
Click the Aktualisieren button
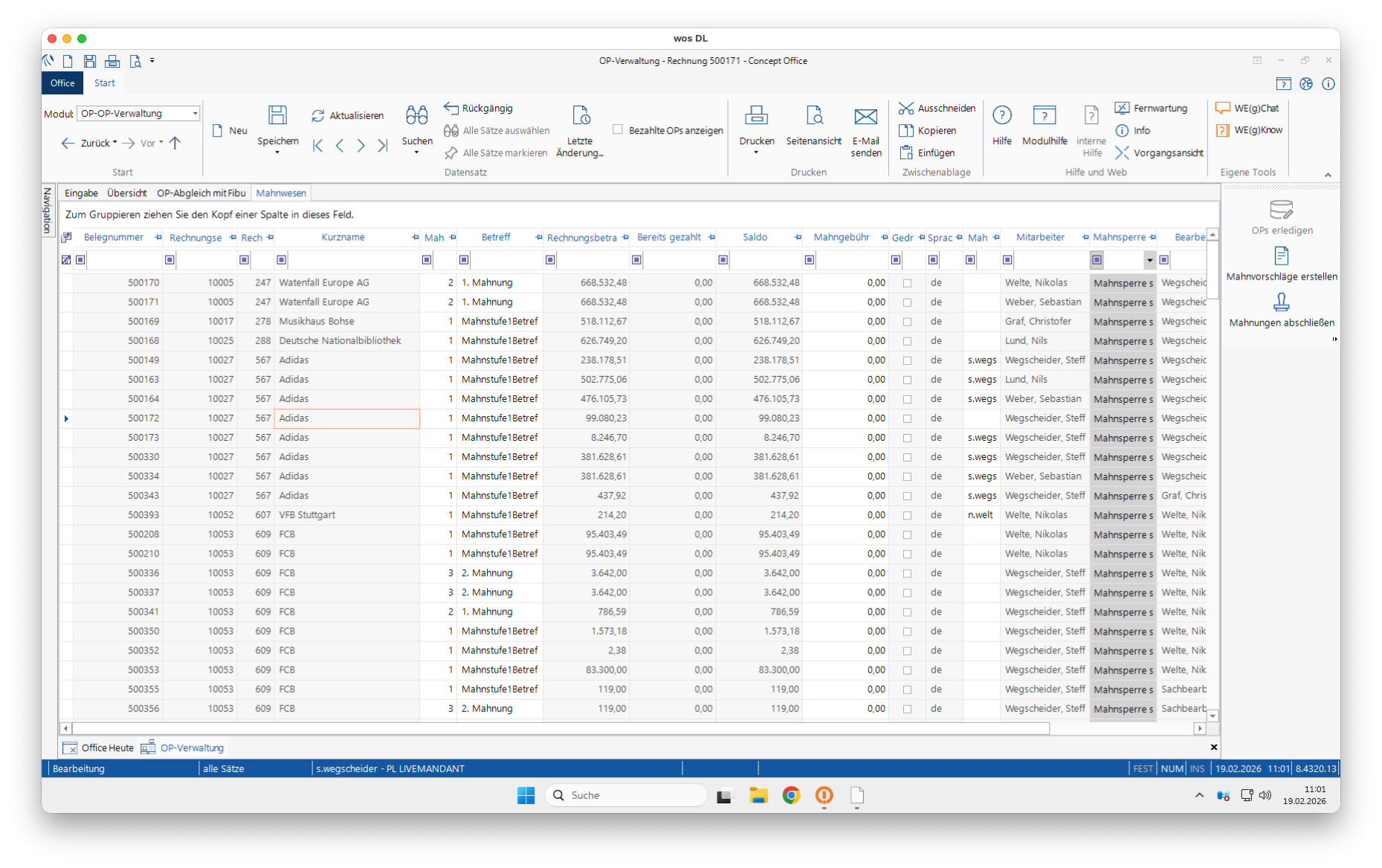[x=347, y=116]
